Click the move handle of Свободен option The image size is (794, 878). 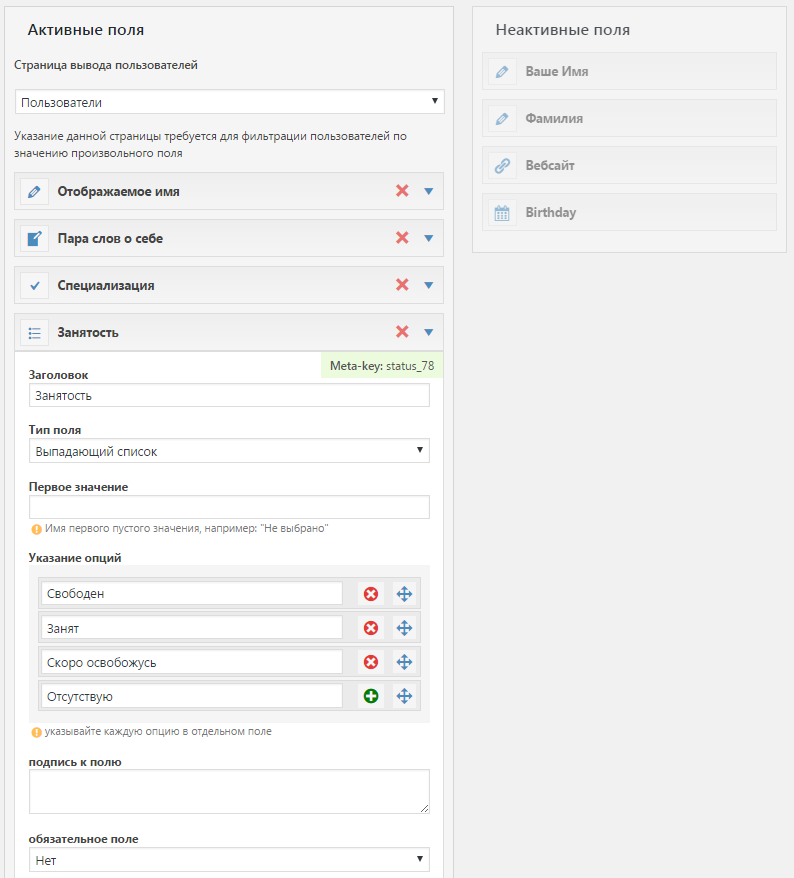(x=404, y=594)
